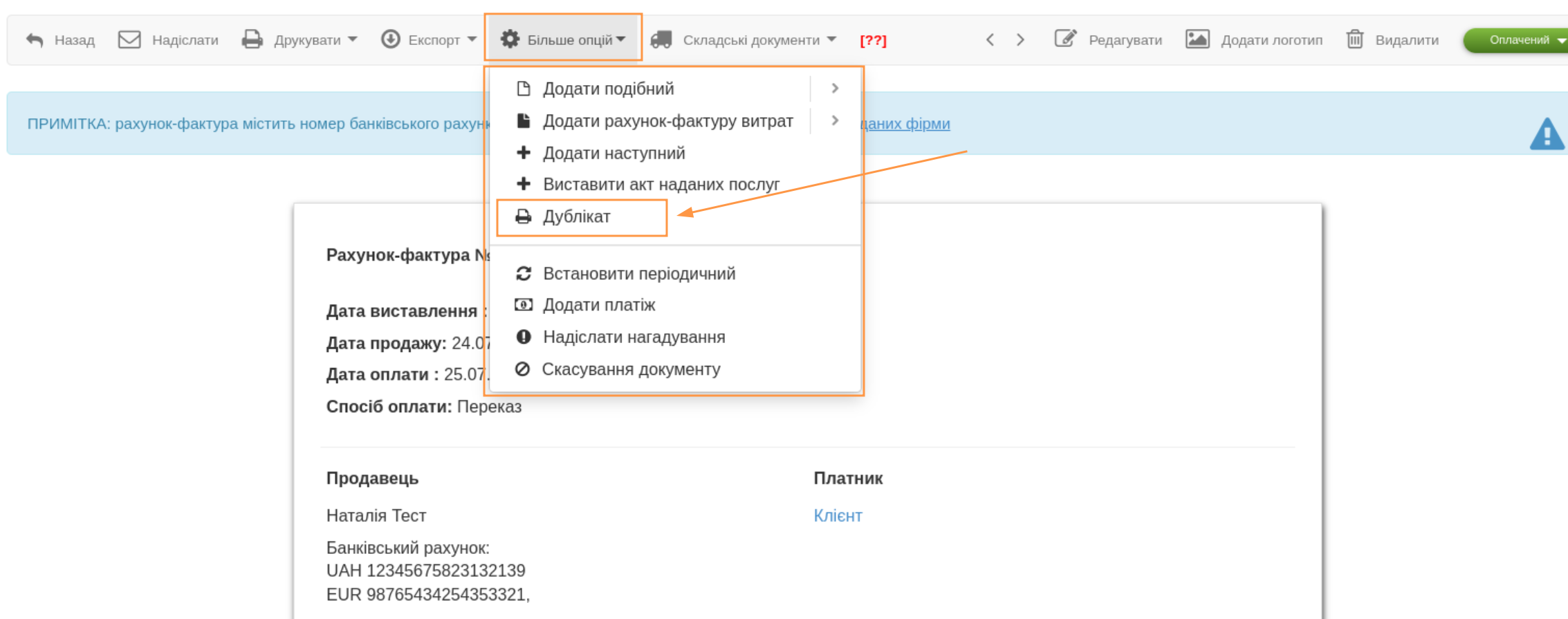Click the Delete trash bin icon
1568x619 pixels.
(1354, 39)
